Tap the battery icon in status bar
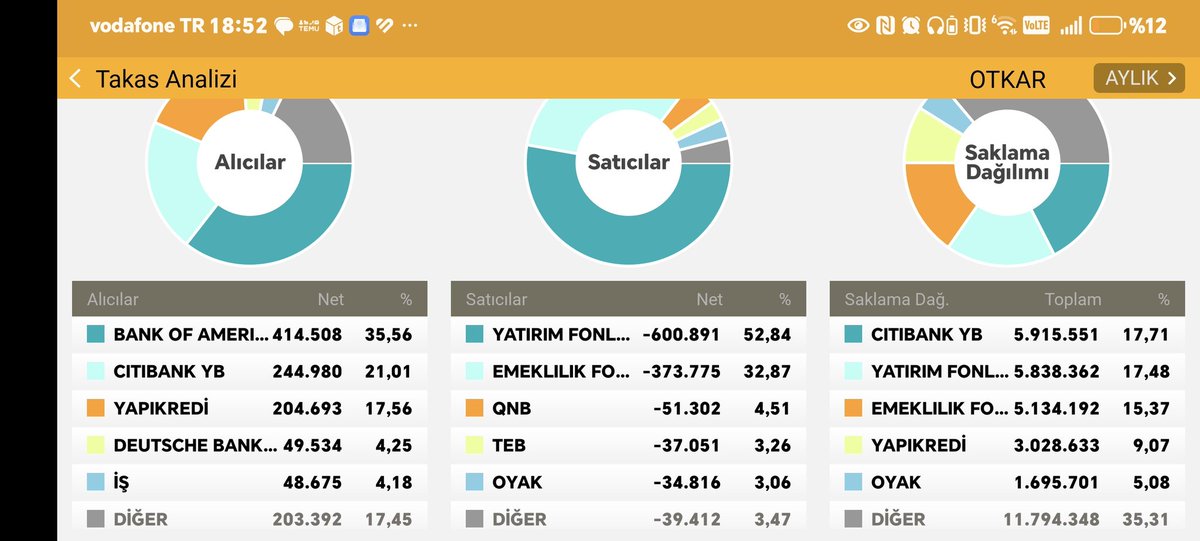Screen dimensions: 1200x541 tap(1106, 26)
